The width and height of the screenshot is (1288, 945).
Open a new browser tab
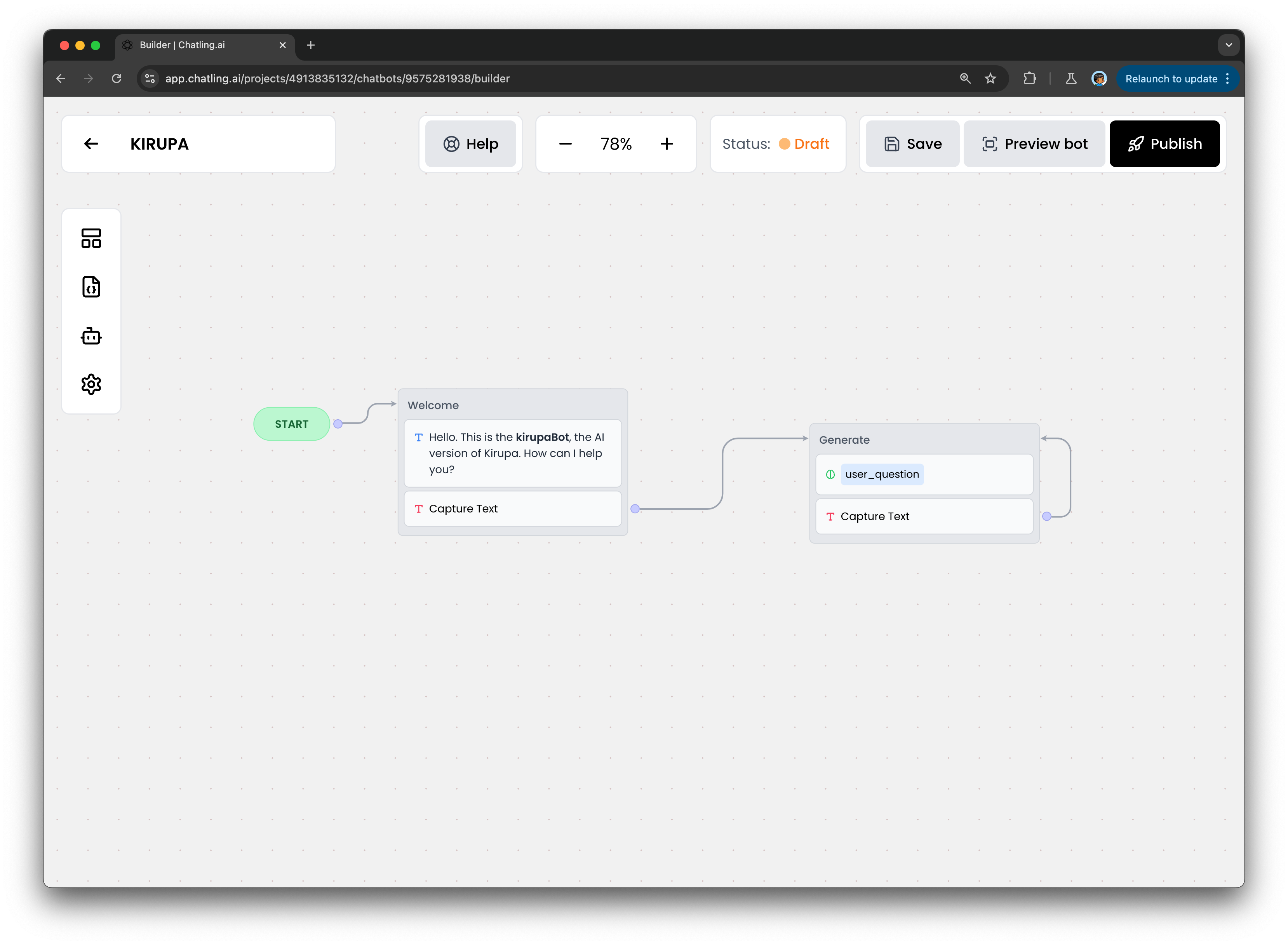click(310, 45)
